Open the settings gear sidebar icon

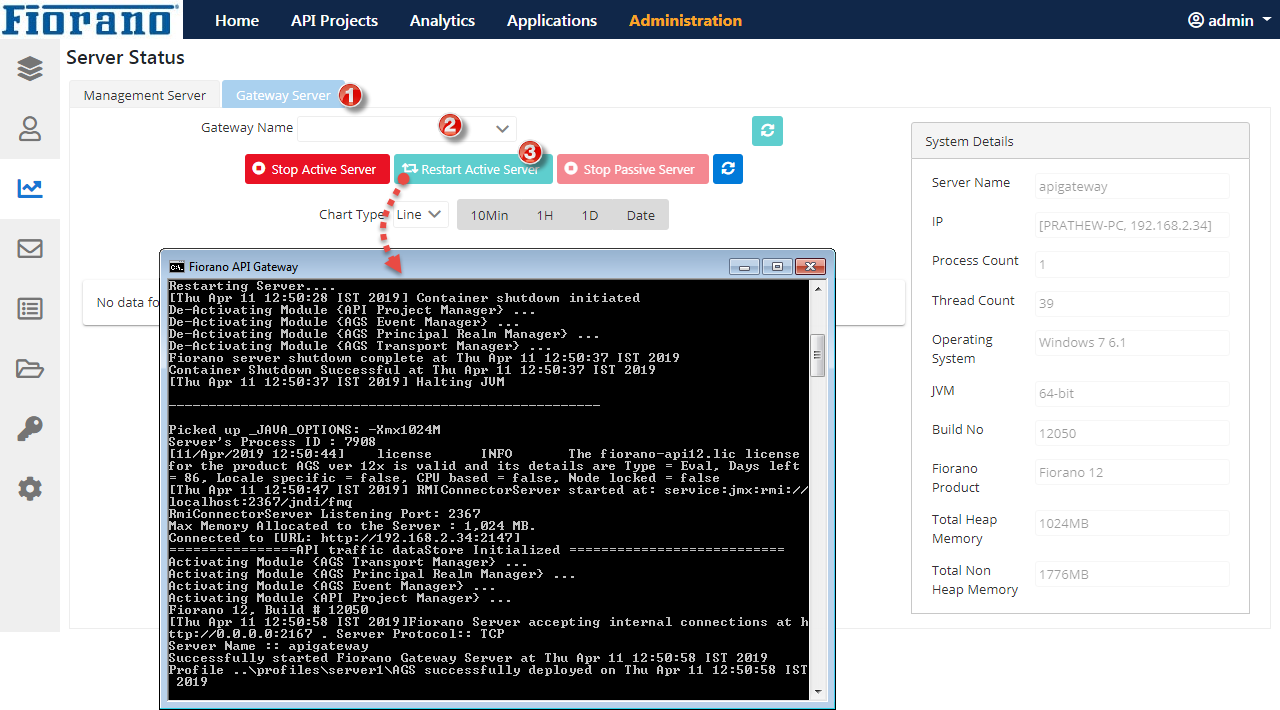click(30, 489)
